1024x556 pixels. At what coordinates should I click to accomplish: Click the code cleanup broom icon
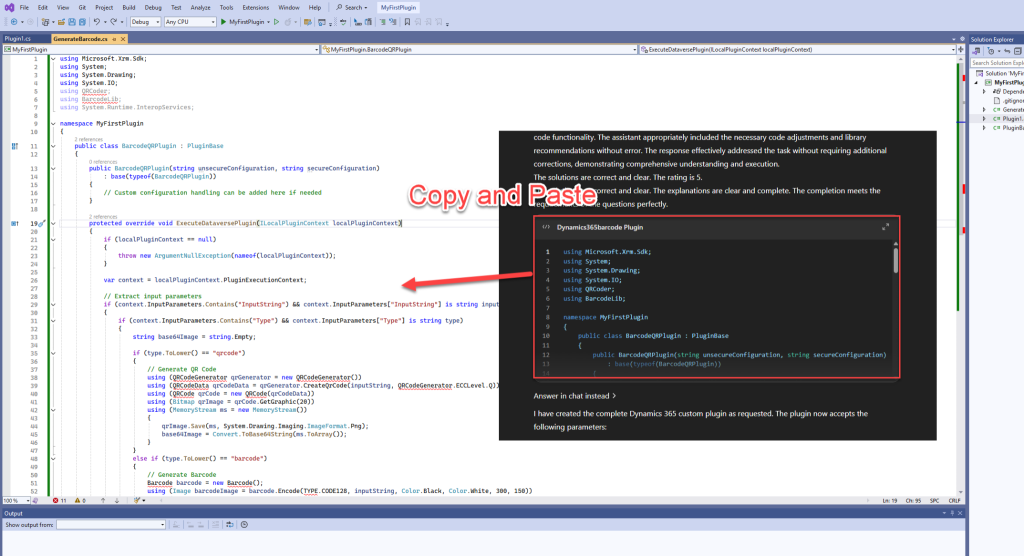click(136, 500)
